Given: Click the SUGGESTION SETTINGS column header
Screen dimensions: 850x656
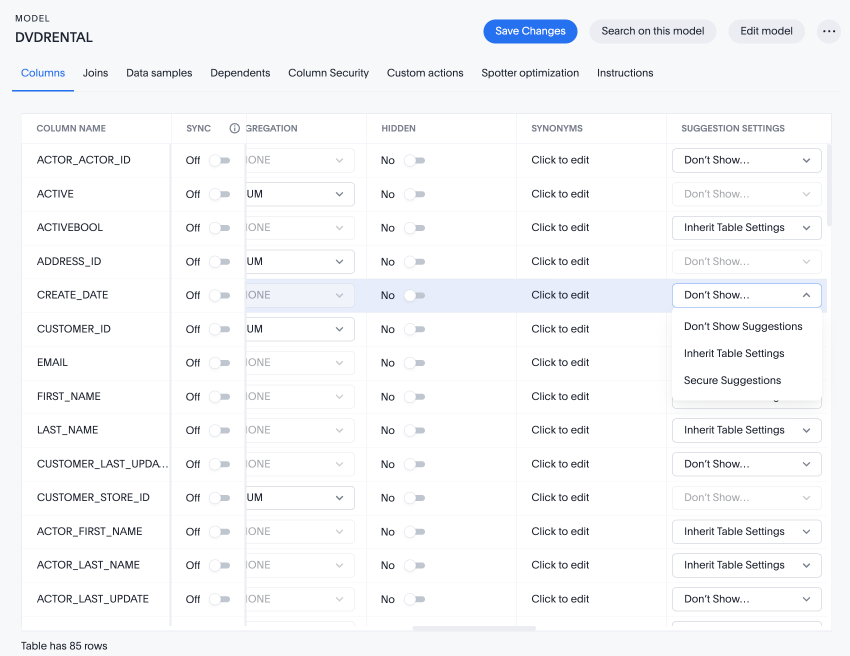Looking at the screenshot, I should (732, 128).
